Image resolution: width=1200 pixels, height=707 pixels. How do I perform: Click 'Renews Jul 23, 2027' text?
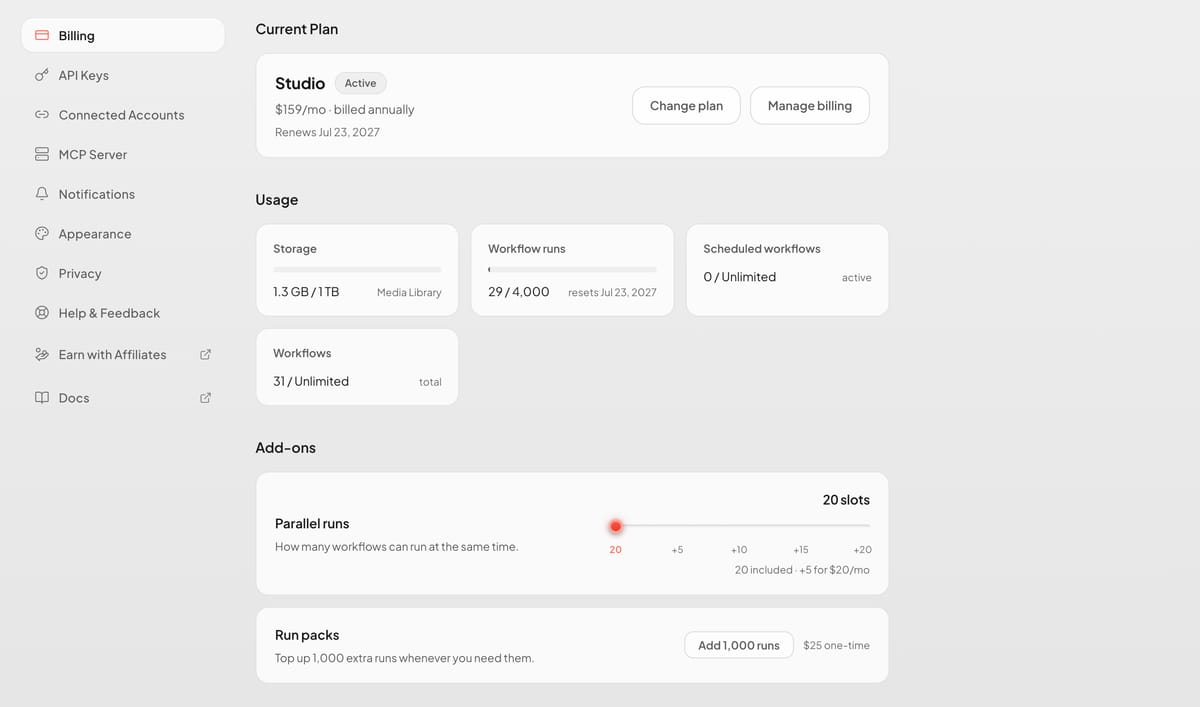point(327,132)
